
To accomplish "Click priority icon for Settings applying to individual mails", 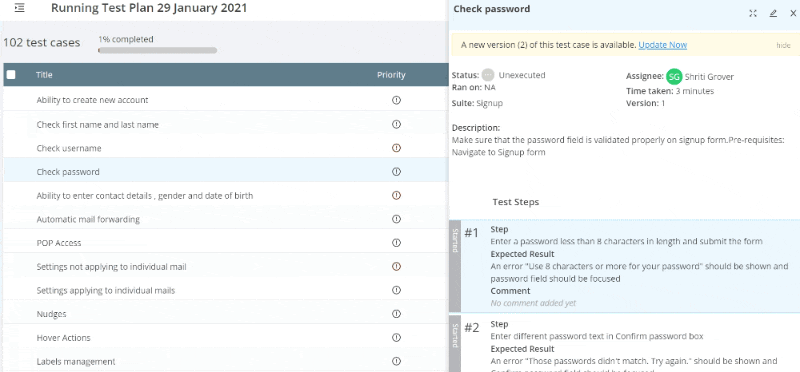I will pos(396,290).
